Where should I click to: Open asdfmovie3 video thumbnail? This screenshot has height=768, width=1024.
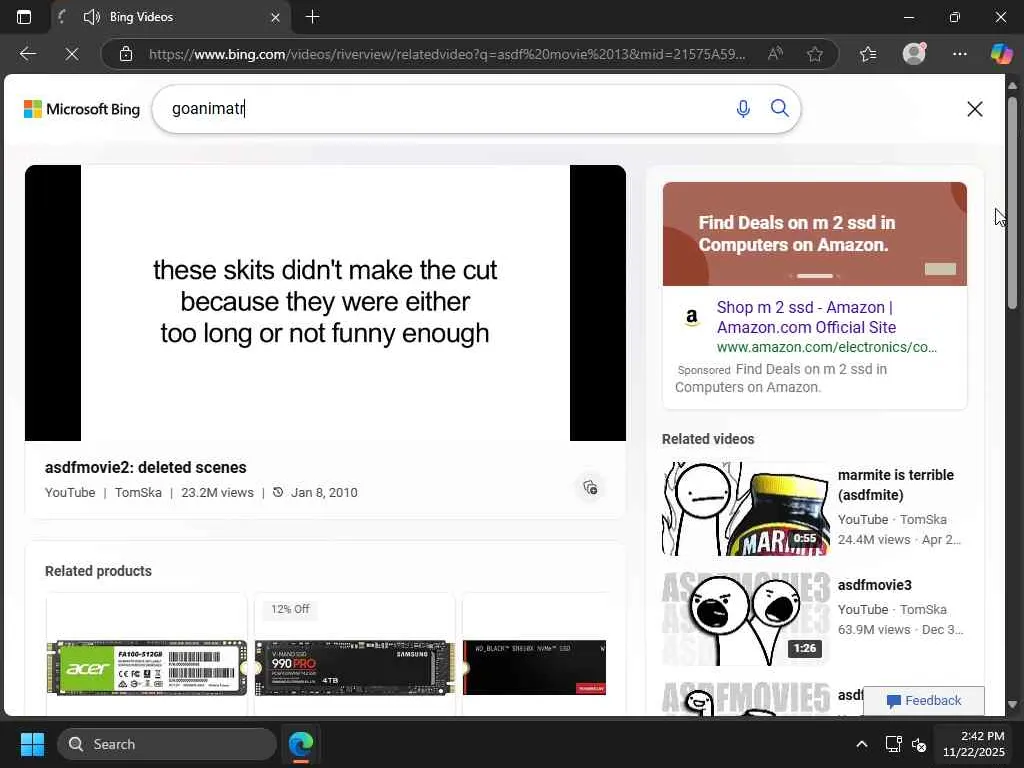coord(746,618)
